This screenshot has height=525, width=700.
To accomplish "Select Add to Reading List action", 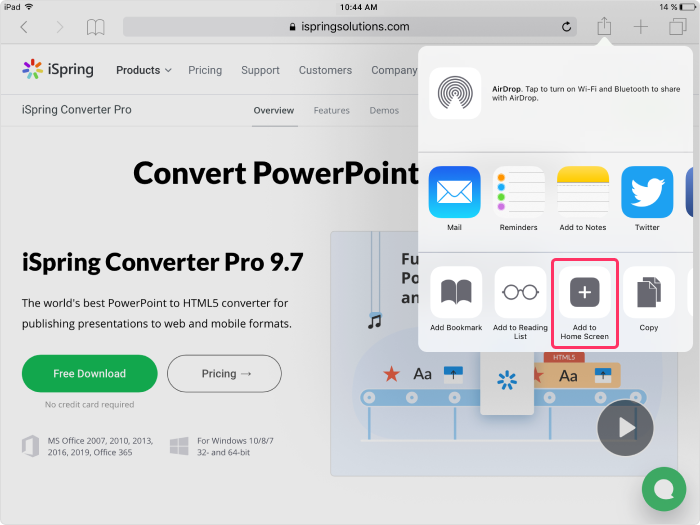I will click(x=521, y=292).
